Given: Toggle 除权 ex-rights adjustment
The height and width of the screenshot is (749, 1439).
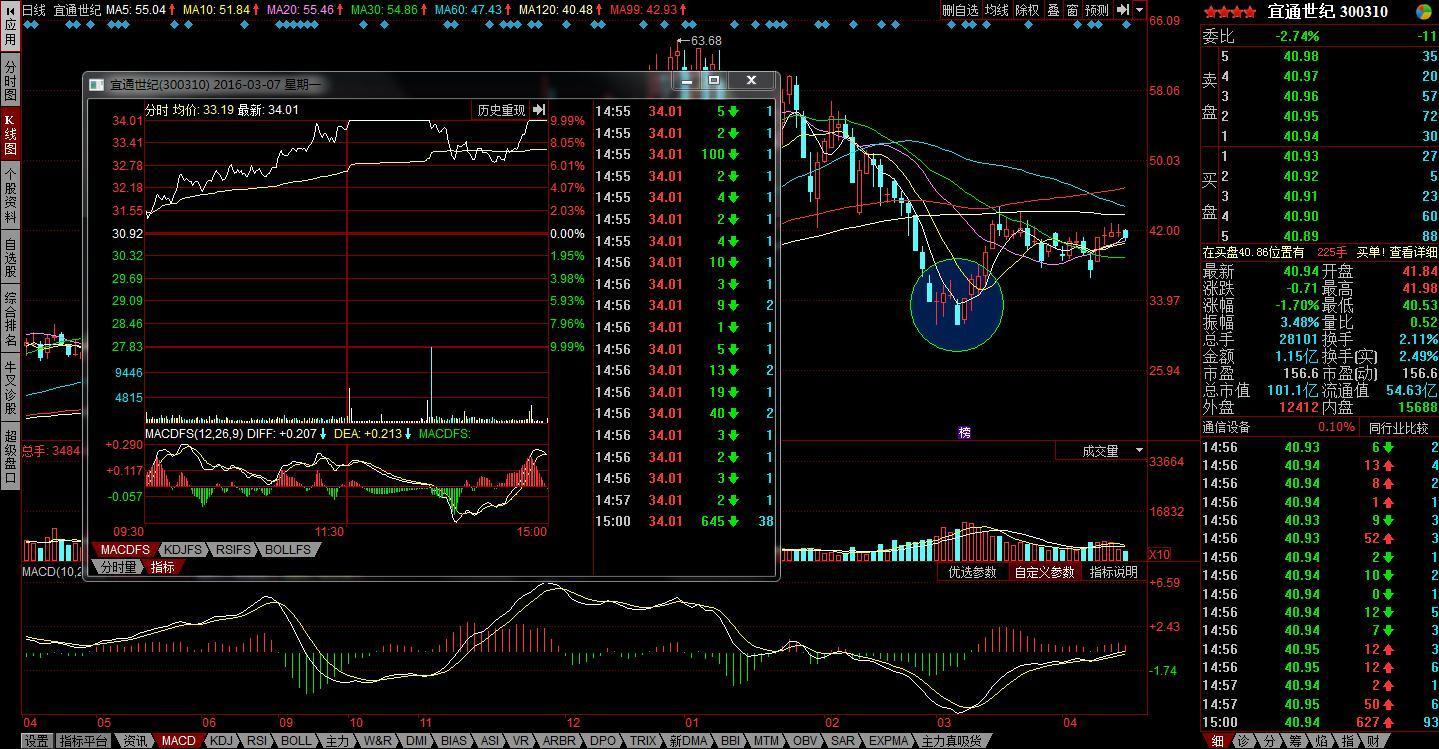Looking at the screenshot, I should tap(1027, 10).
